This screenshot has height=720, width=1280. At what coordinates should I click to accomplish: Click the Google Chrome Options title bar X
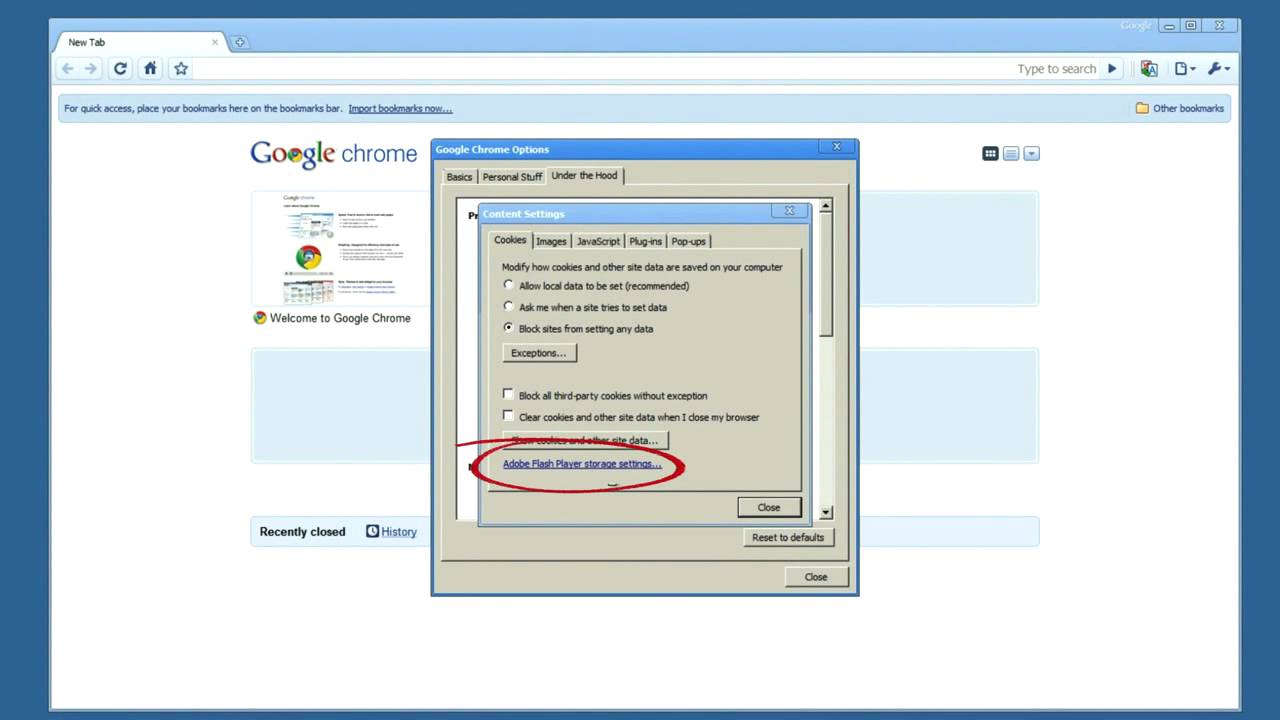(x=837, y=147)
